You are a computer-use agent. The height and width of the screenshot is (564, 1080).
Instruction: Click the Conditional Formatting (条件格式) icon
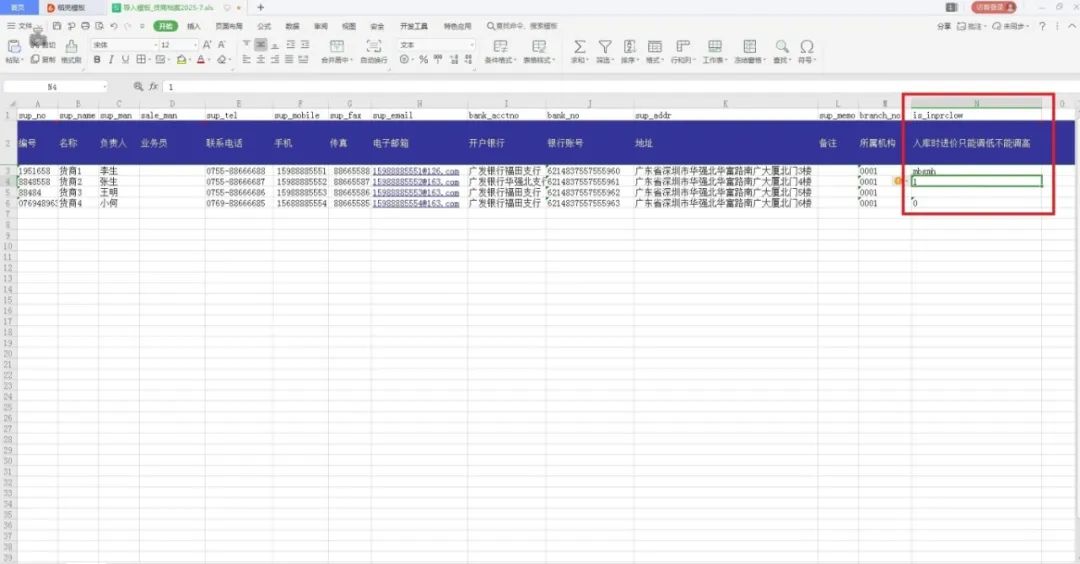[500, 47]
